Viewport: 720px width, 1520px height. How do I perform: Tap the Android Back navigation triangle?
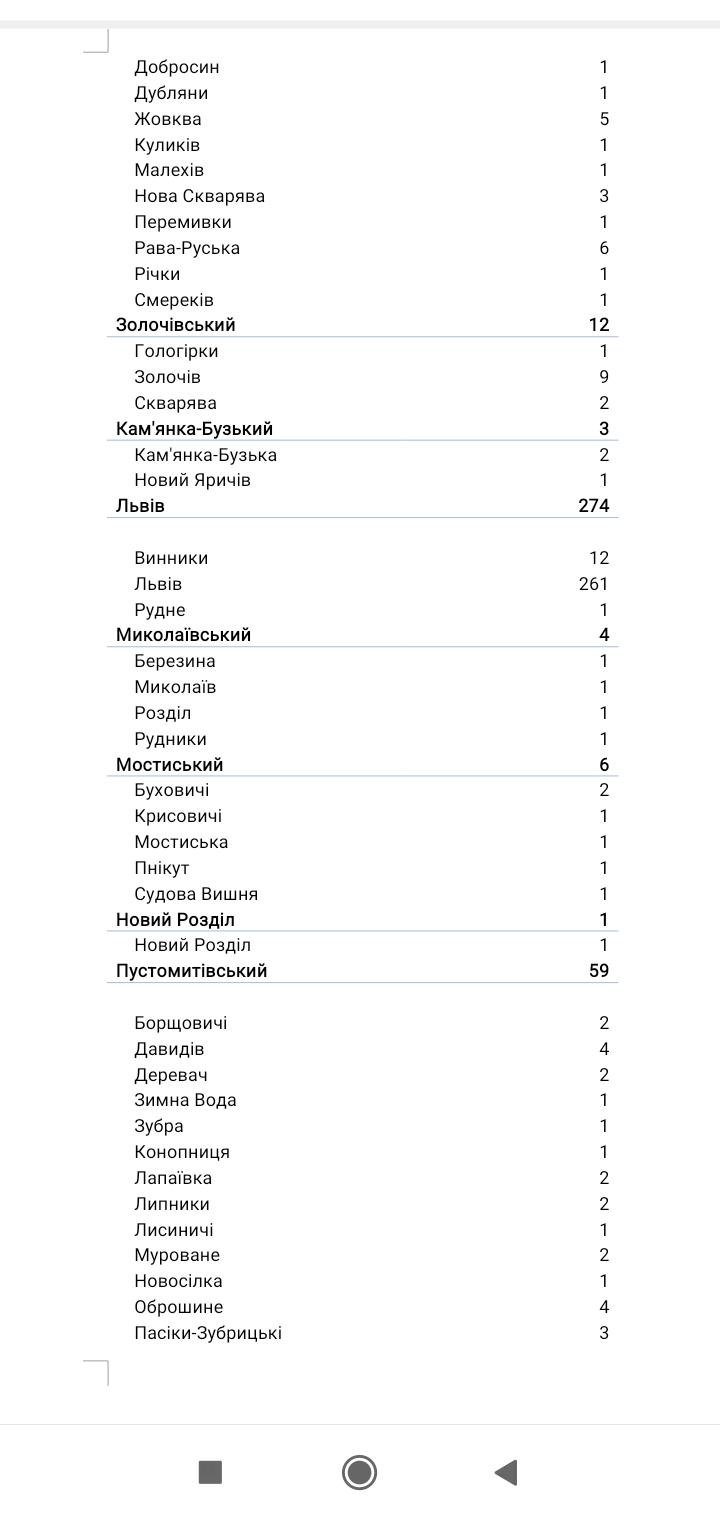click(x=506, y=1472)
